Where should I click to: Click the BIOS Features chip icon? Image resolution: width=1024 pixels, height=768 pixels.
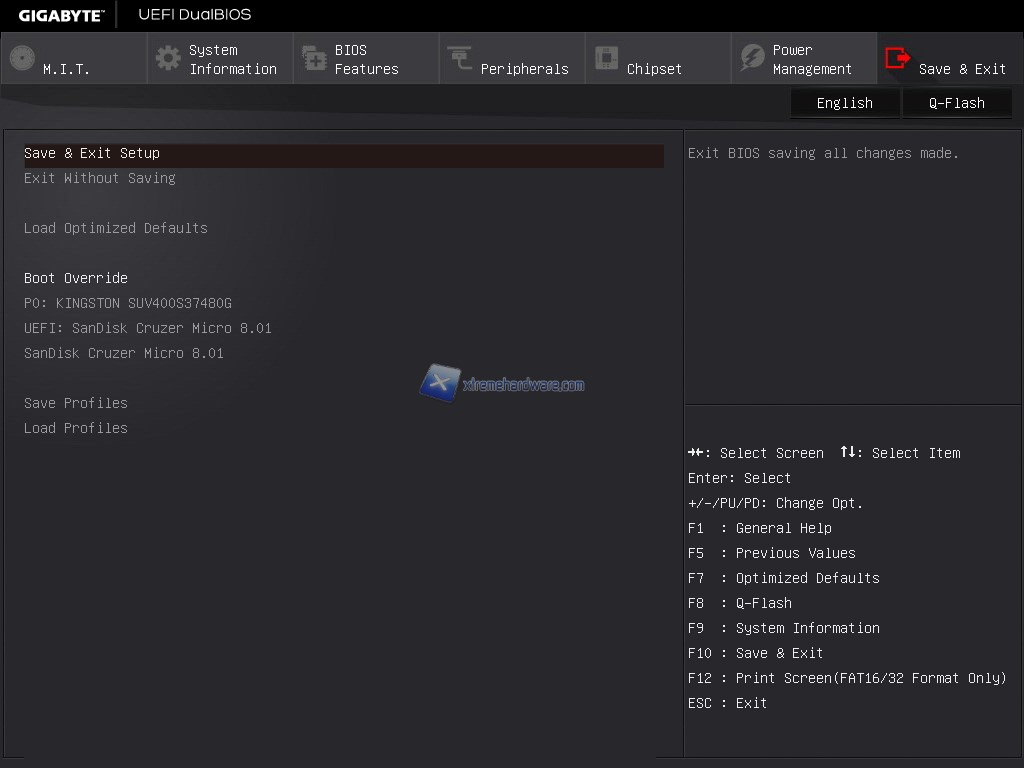[x=314, y=58]
